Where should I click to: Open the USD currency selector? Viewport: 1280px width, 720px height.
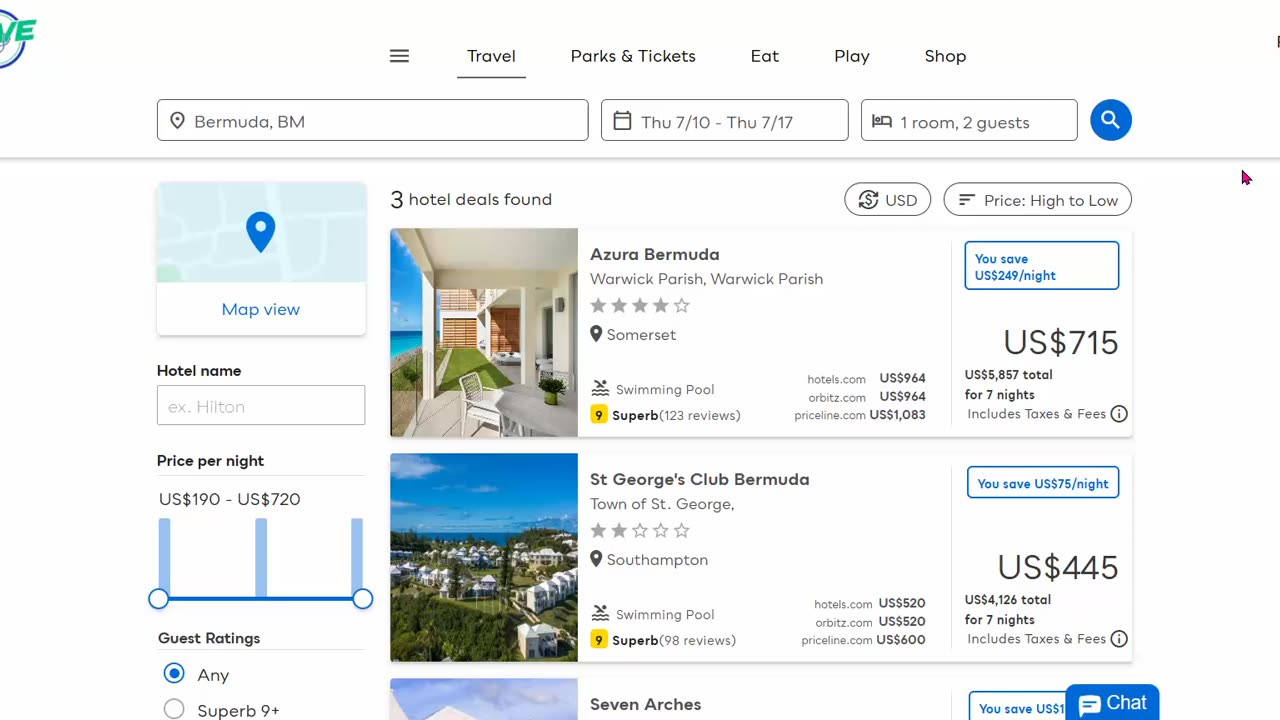(x=888, y=200)
